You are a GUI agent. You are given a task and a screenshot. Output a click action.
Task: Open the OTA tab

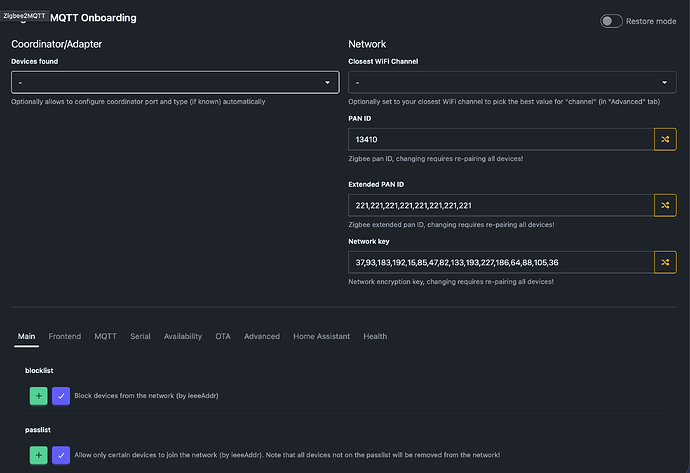coord(223,336)
